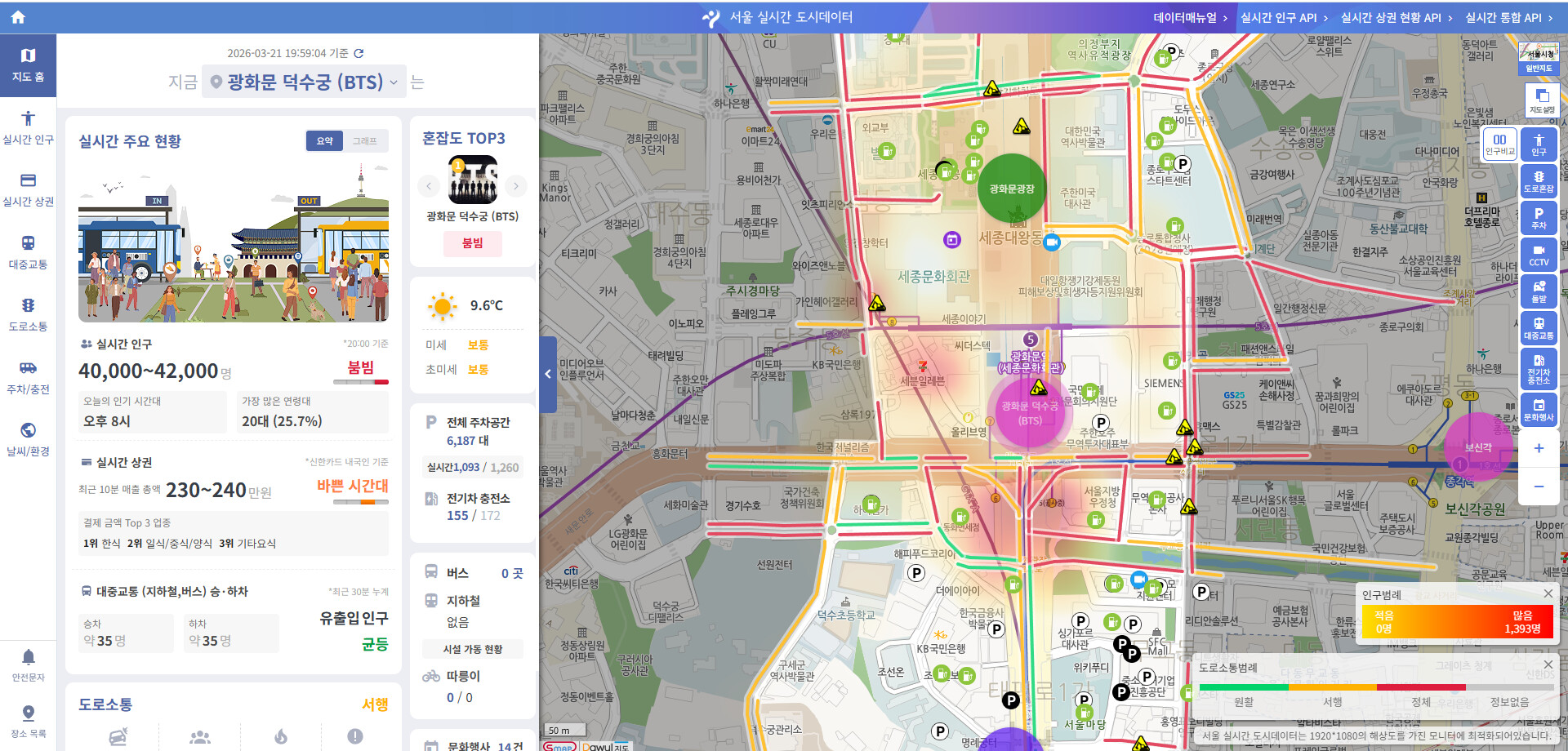Click the 보신각 magenta map marker
The width and height of the screenshot is (1568, 751).
point(1477,447)
